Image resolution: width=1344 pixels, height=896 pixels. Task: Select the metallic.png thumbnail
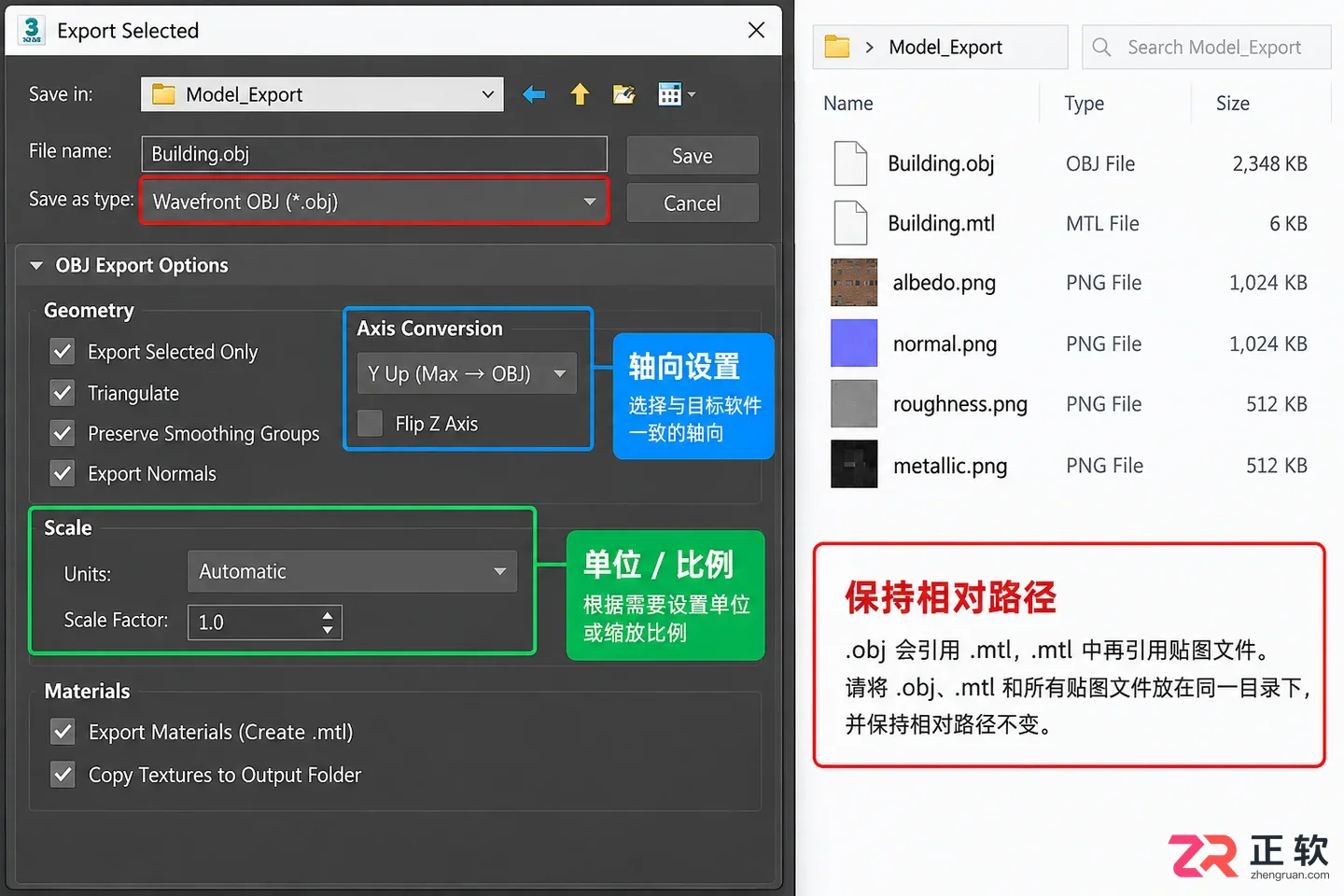click(854, 465)
